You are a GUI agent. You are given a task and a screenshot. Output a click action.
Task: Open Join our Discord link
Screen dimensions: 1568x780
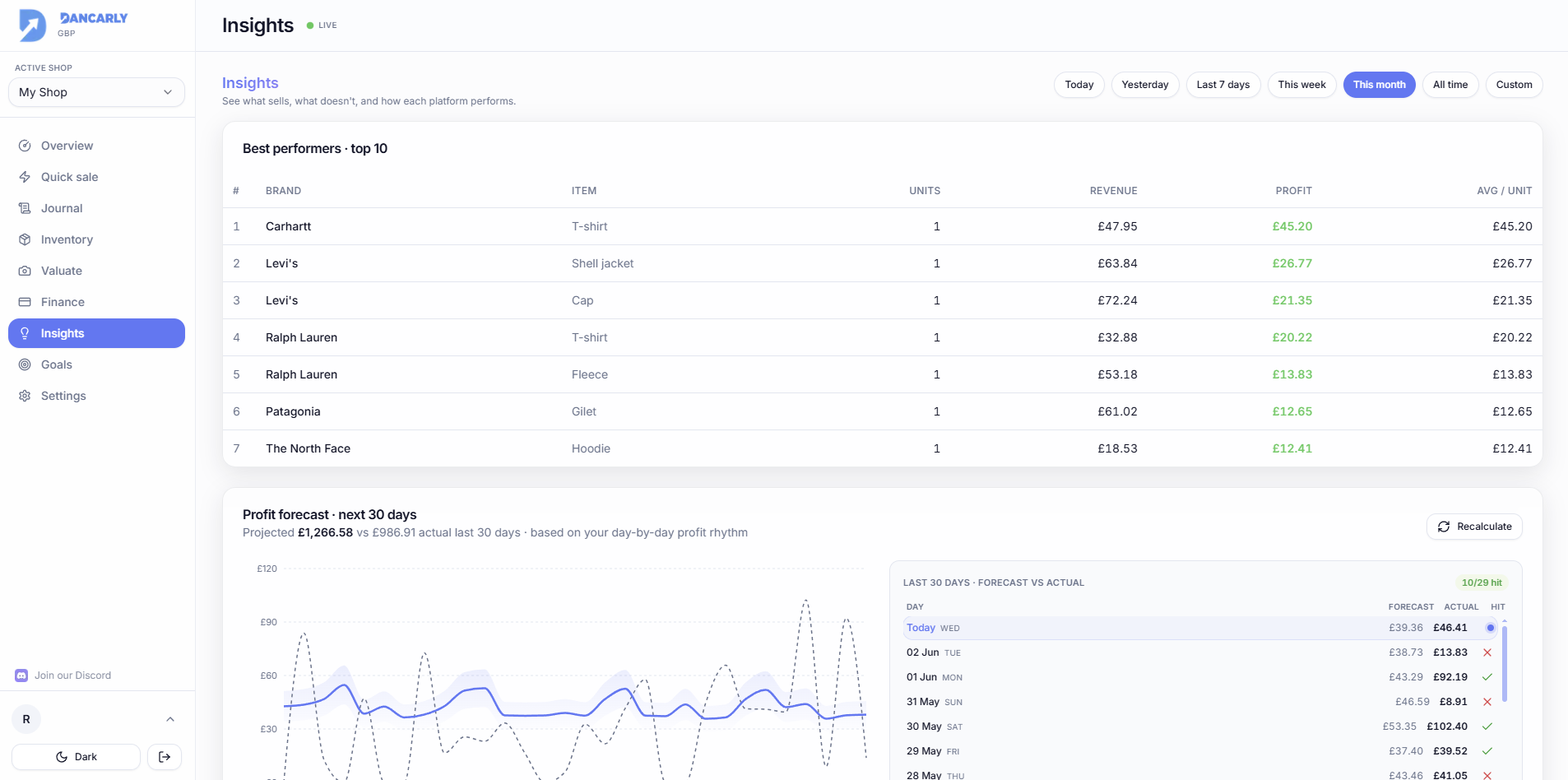[63, 676]
